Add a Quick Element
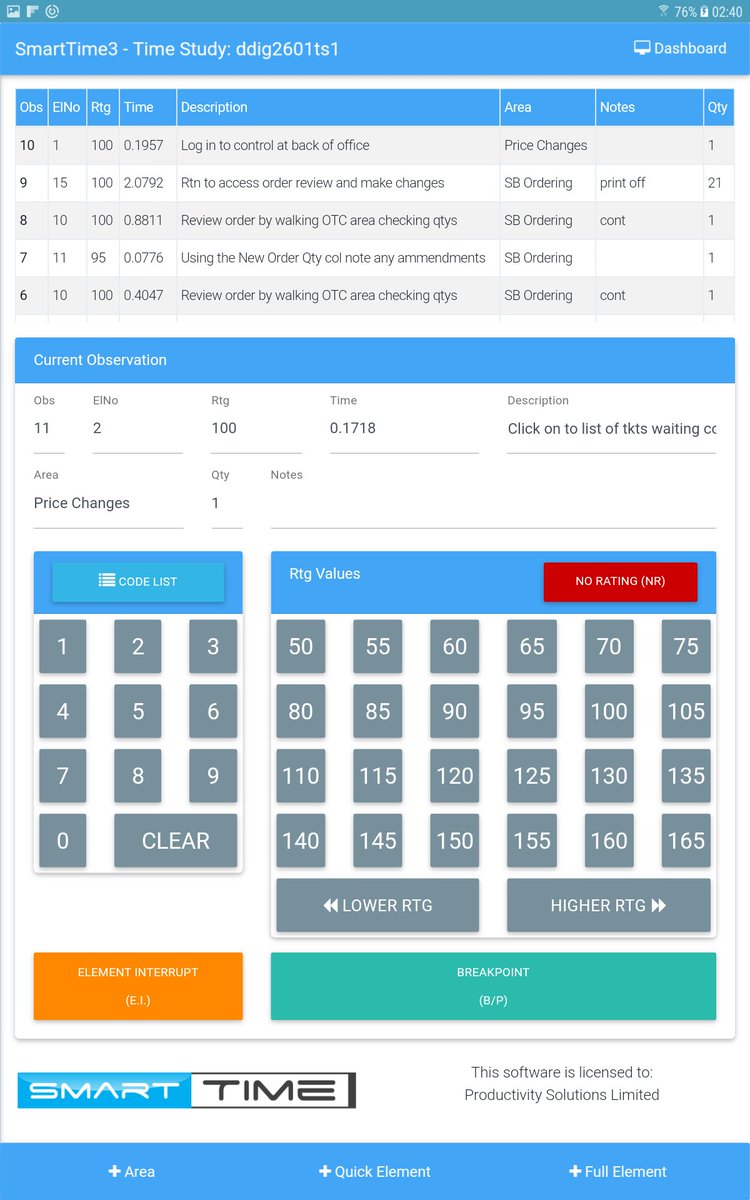This screenshot has width=750, height=1200. [375, 1171]
